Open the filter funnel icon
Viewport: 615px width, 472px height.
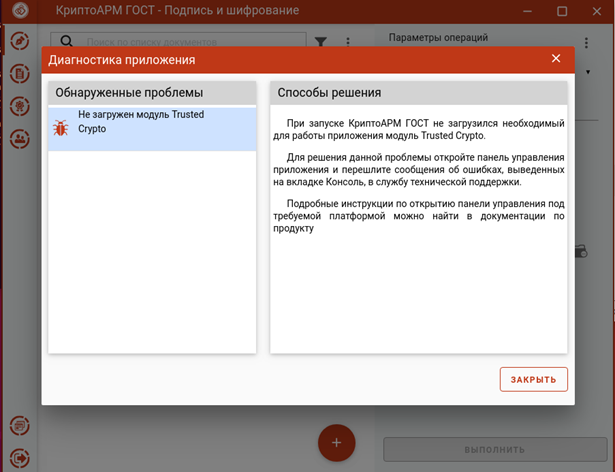coord(321,42)
